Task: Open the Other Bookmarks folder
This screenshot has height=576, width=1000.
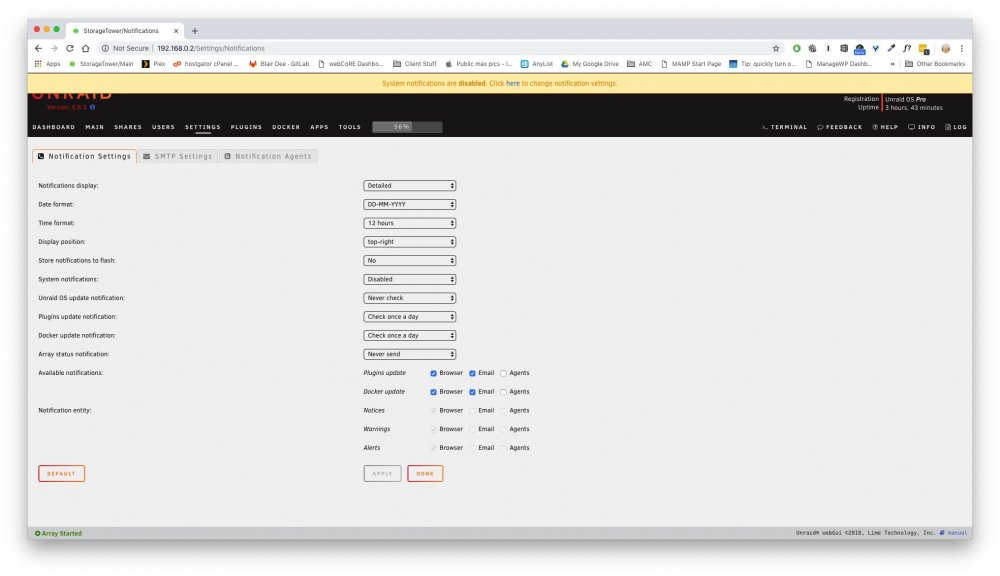Action: (935, 64)
